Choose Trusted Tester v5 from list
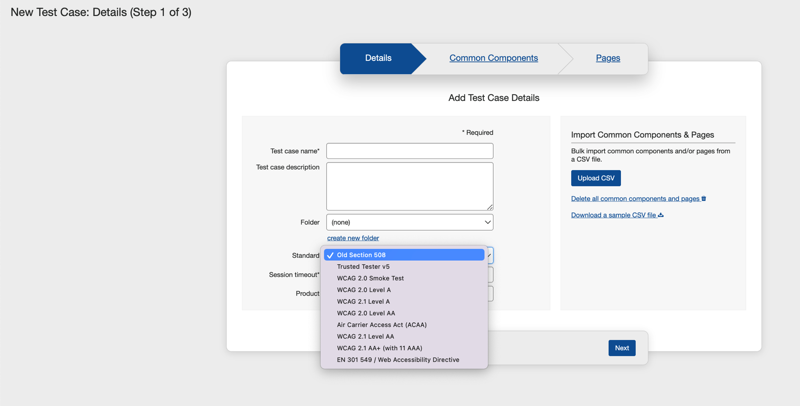 (363, 267)
